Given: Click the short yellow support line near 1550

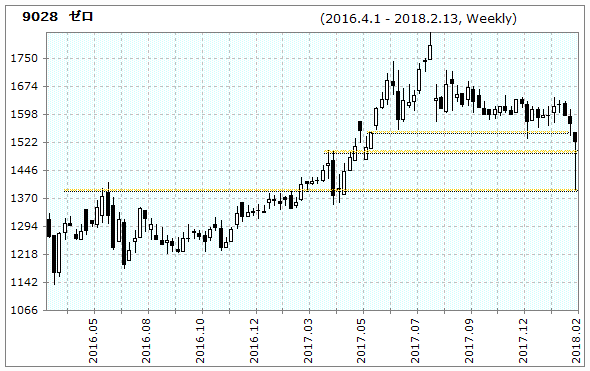Looking at the screenshot, I should 468,132.
